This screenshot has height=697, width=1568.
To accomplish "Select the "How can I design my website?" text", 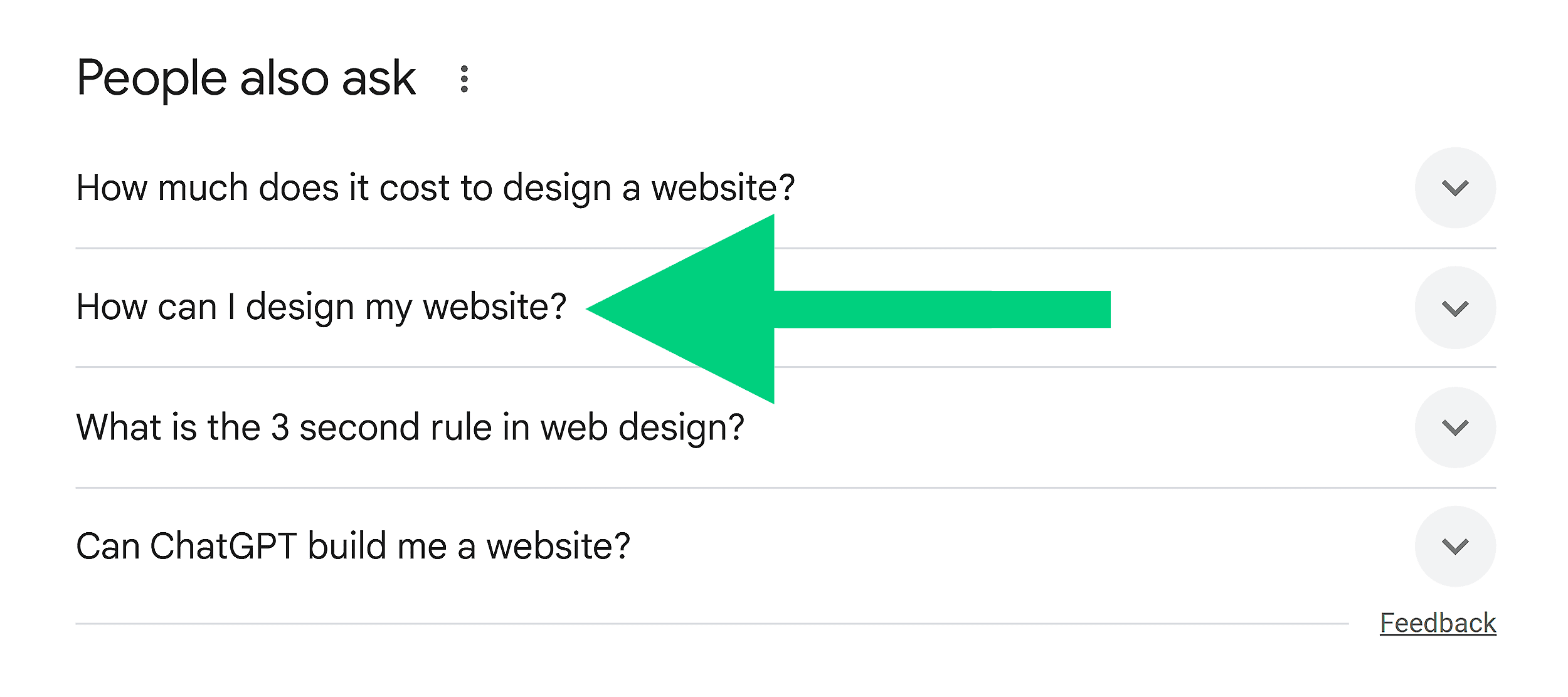I will [x=321, y=307].
